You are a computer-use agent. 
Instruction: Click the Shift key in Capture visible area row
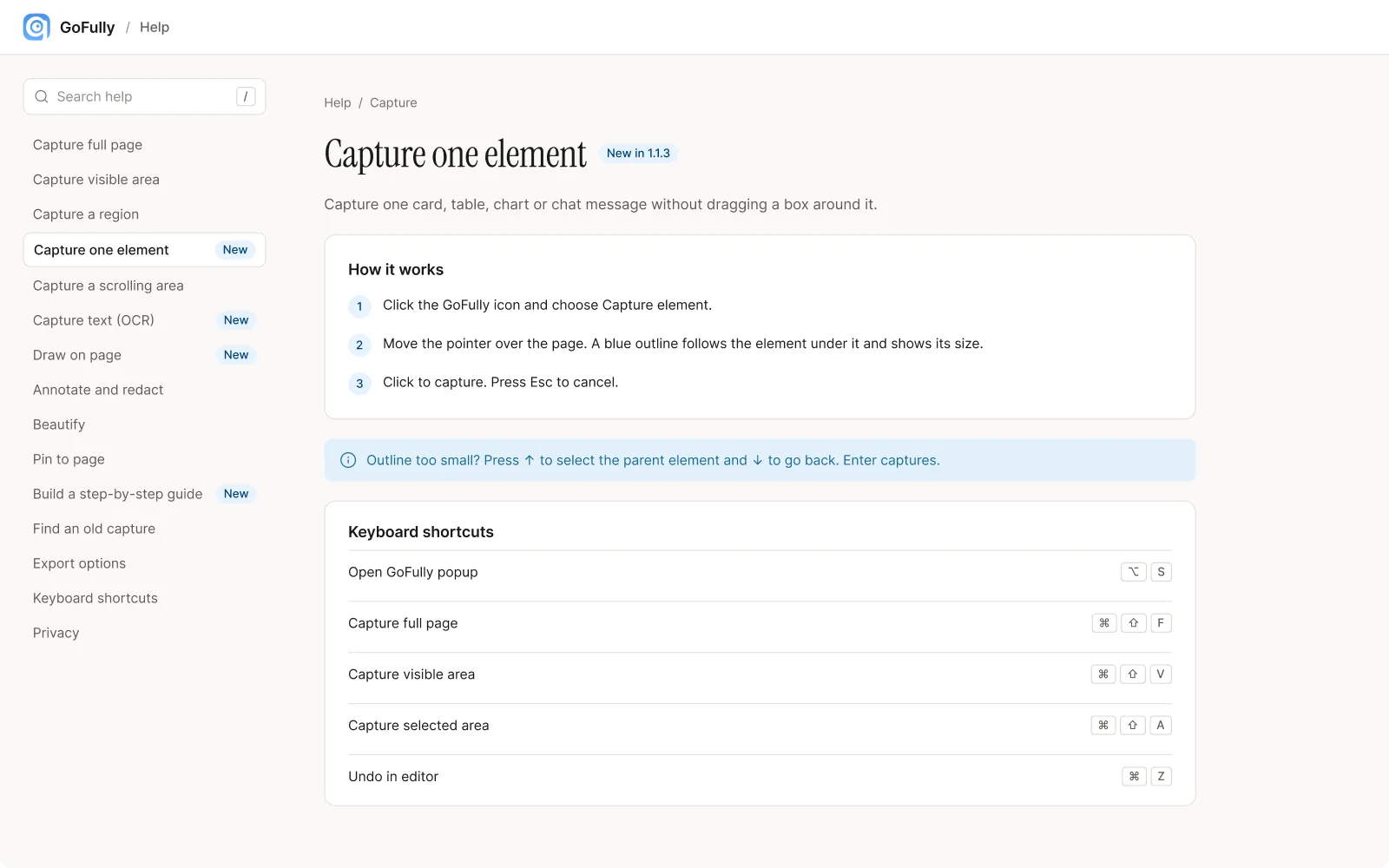[1133, 674]
